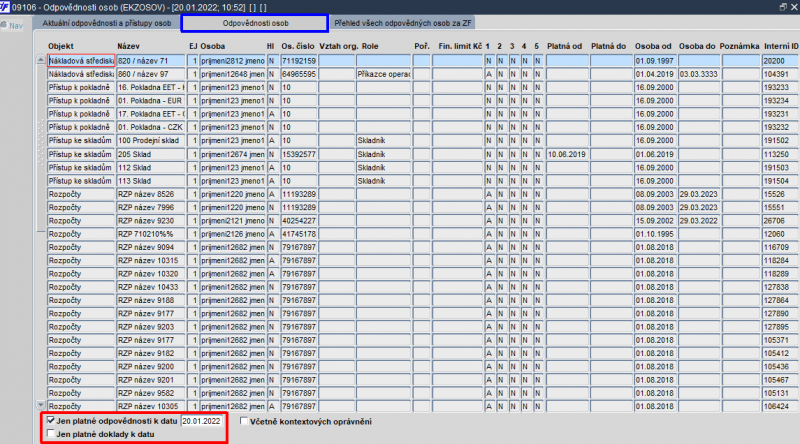
Task: Click the 'RZP název 9230' cell
Action: point(151,220)
